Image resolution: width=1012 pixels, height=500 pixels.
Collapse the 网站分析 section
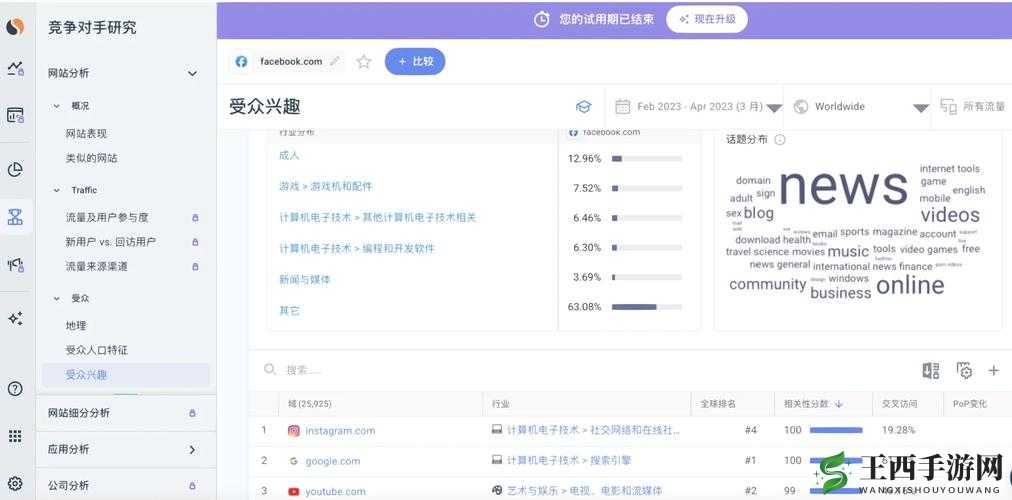[192, 74]
